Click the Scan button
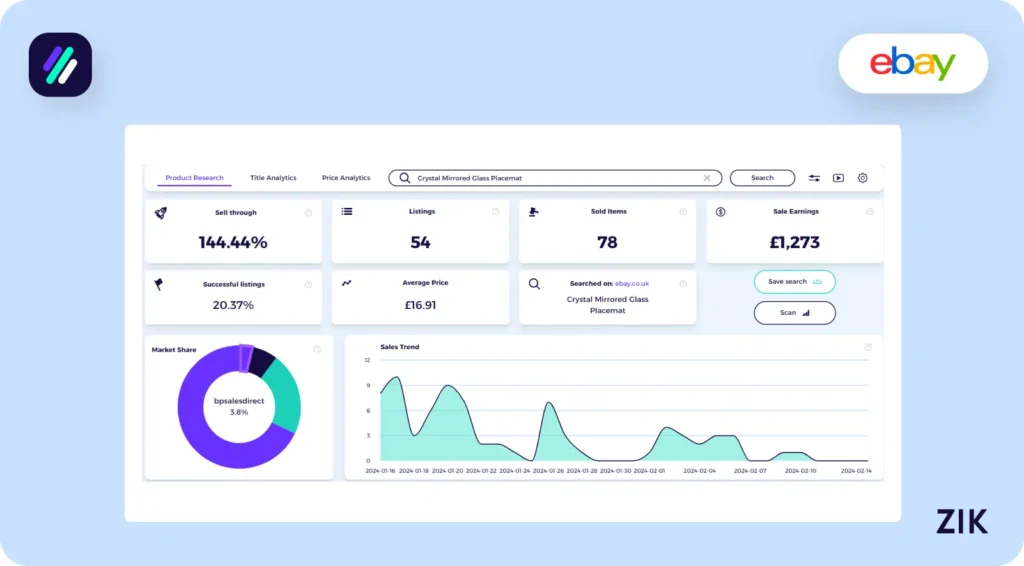 [794, 313]
